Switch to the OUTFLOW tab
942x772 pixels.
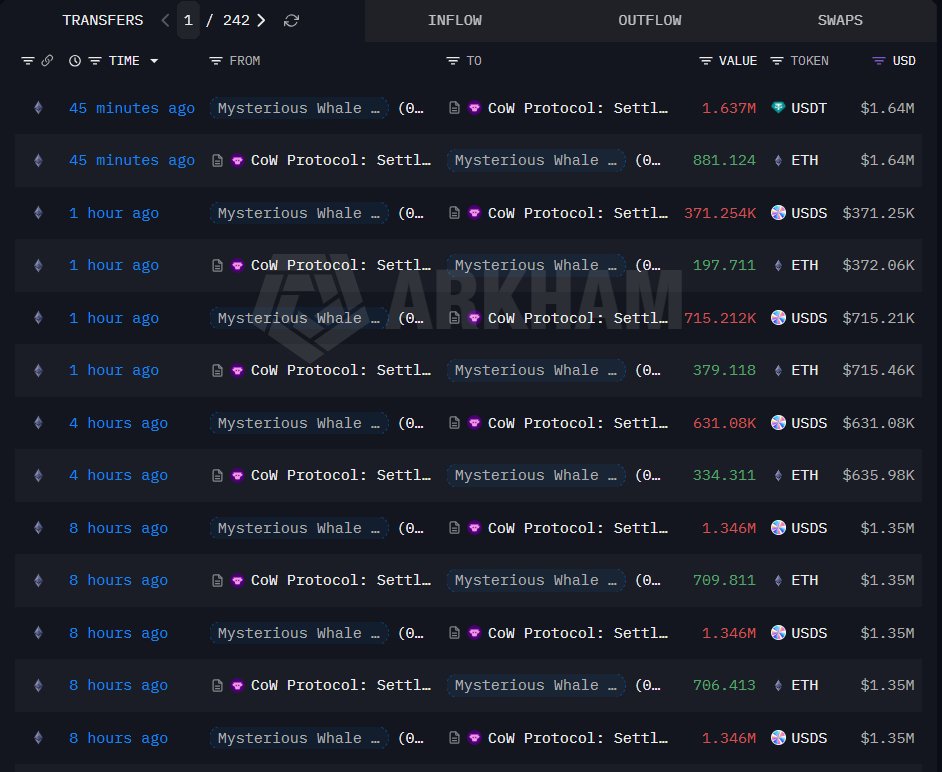(650, 20)
